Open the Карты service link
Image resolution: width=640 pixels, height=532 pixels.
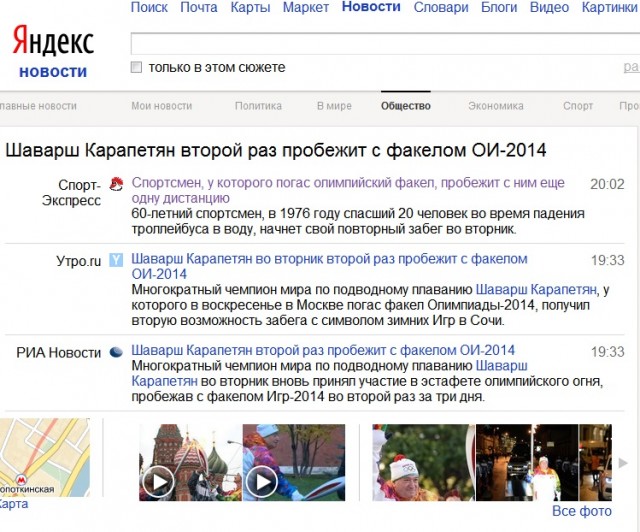coord(250,7)
